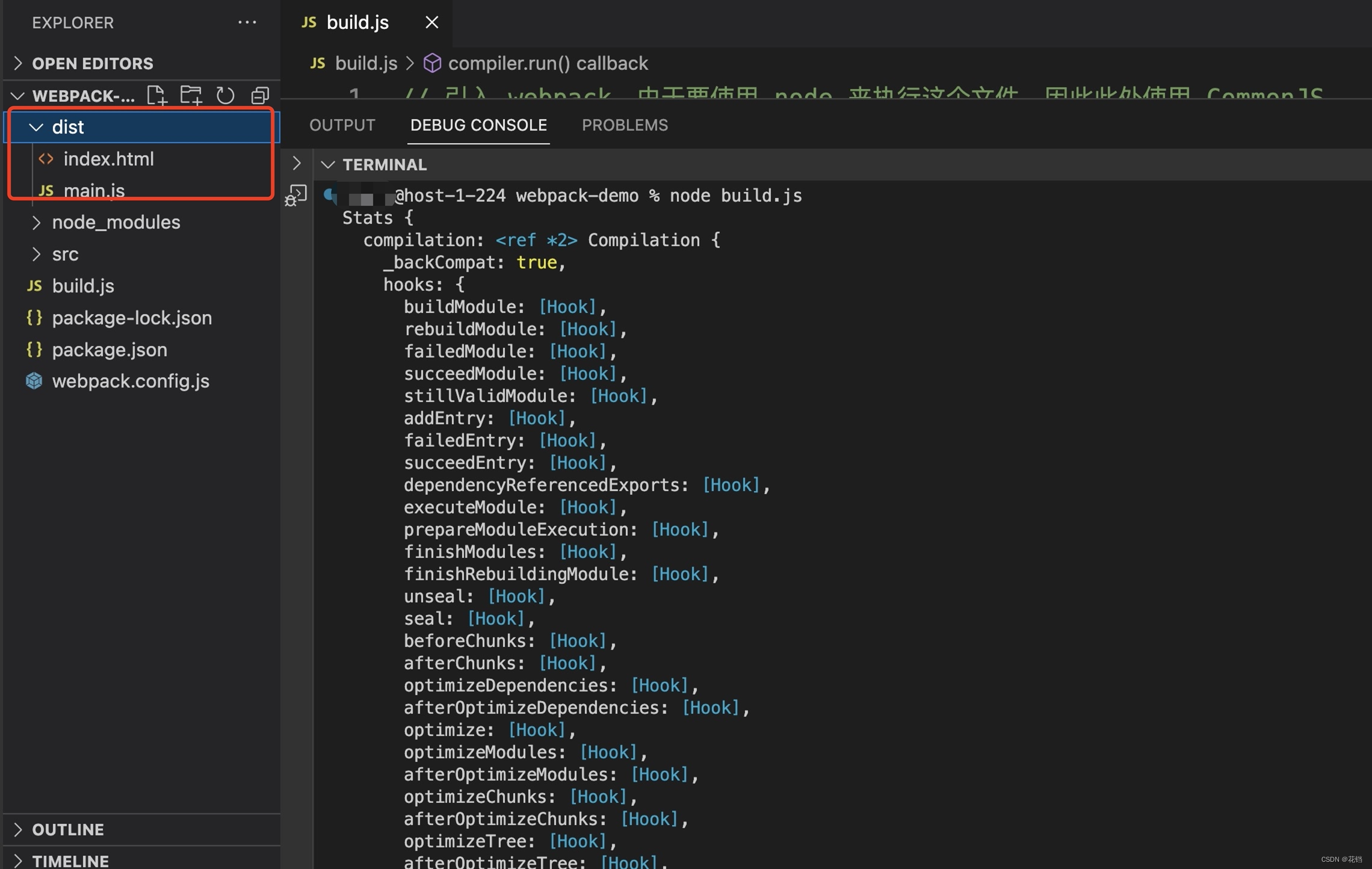Click the build.js breadcrumb label

pos(365,63)
